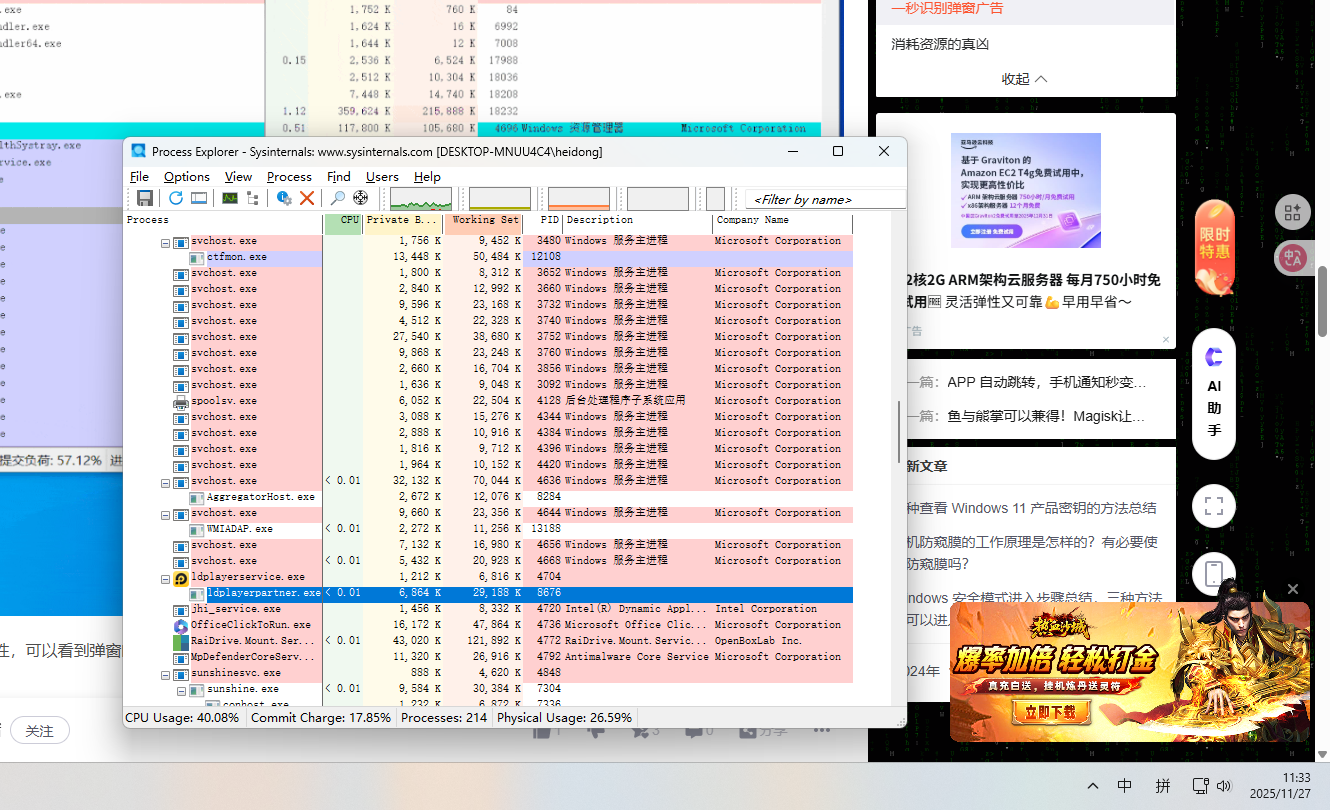The height and width of the screenshot is (810, 1330).
Task: Click the spoolsv.exe printer icon
Action: point(181,401)
